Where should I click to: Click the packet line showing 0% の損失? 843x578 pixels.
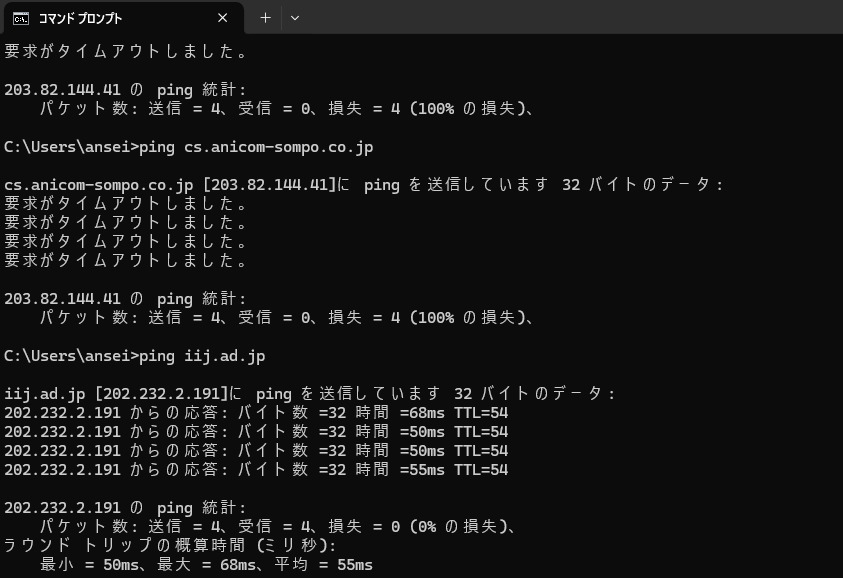tap(278, 526)
